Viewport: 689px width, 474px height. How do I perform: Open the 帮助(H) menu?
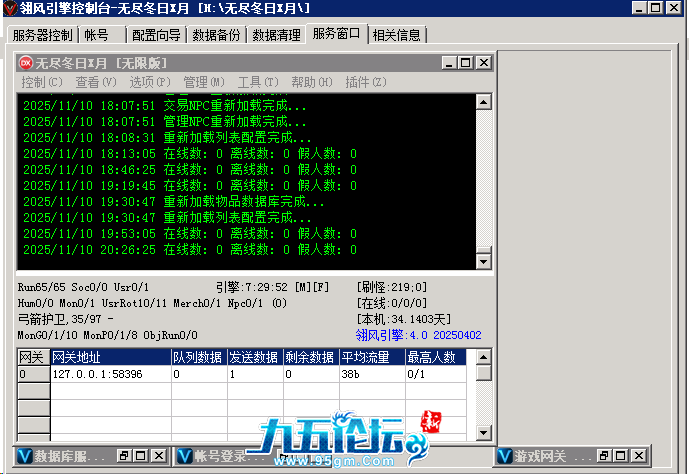[312, 82]
